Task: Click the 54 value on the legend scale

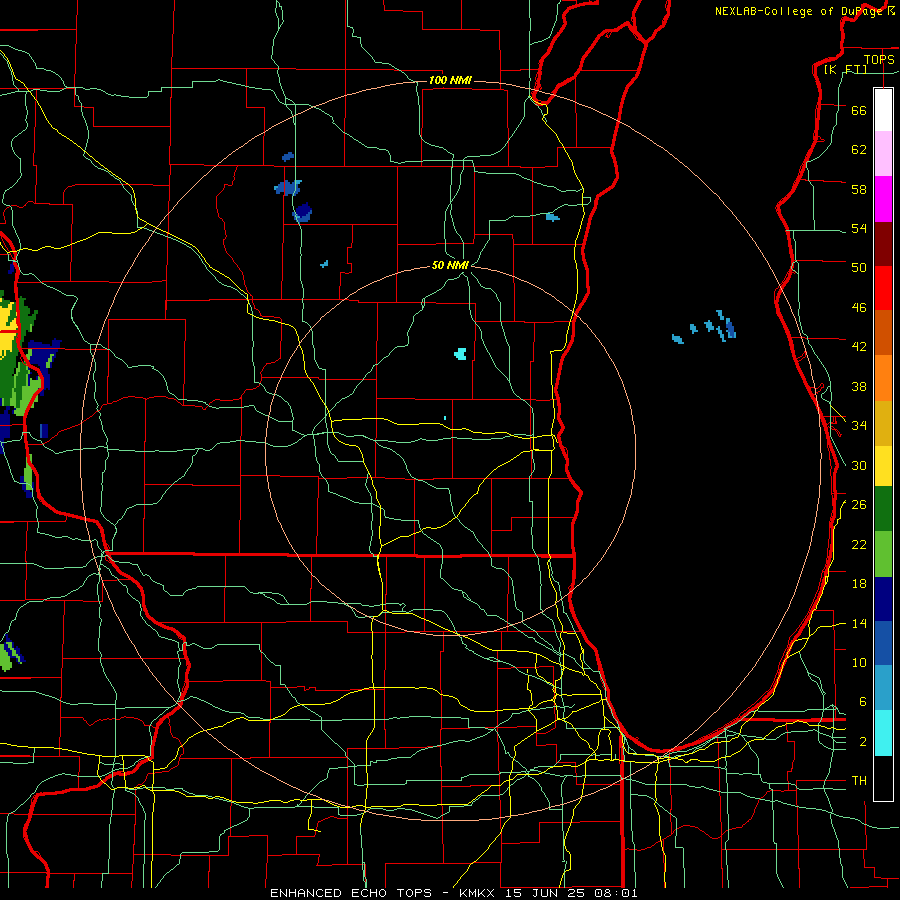Action: [859, 229]
